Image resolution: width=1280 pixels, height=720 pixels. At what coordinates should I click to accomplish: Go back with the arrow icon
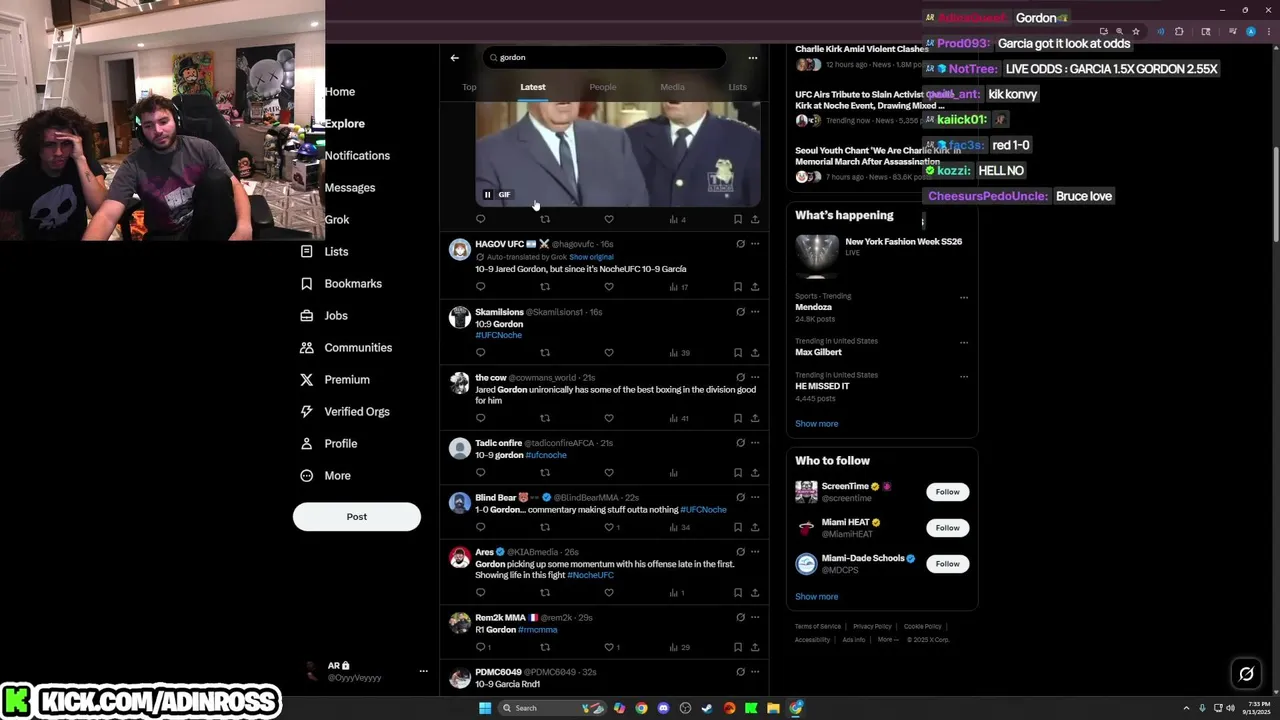coord(455,58)
